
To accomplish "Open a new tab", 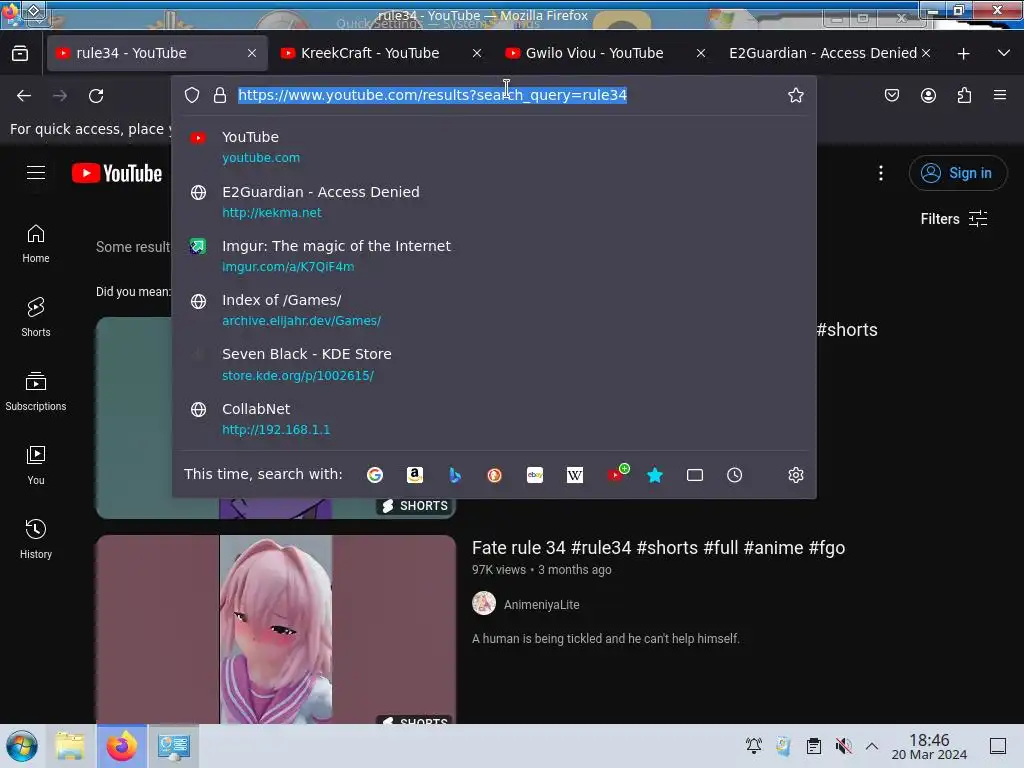I will [963, 54].
